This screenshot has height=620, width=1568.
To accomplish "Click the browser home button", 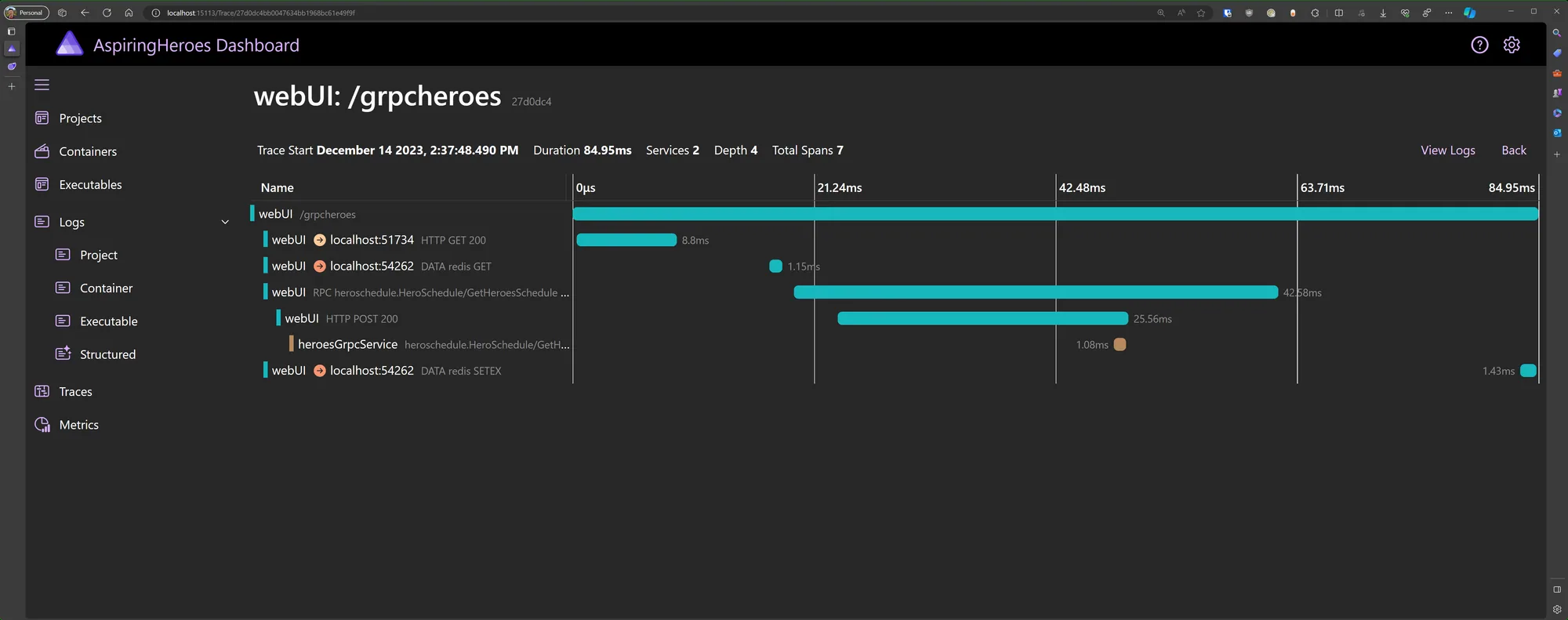I will pyautogui.click(x=129, y=13).
